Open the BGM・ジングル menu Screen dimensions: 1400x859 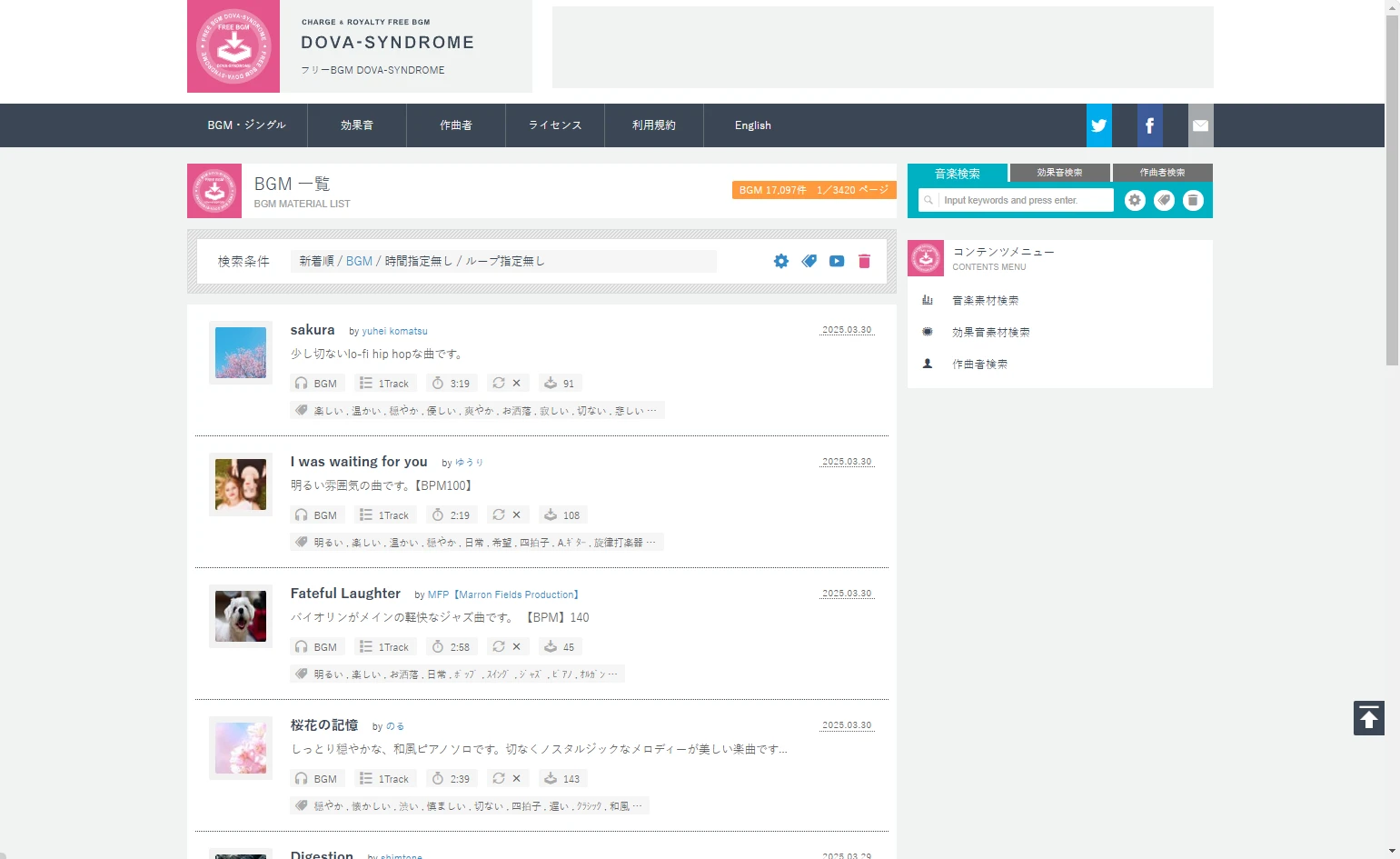click(246, 125)
